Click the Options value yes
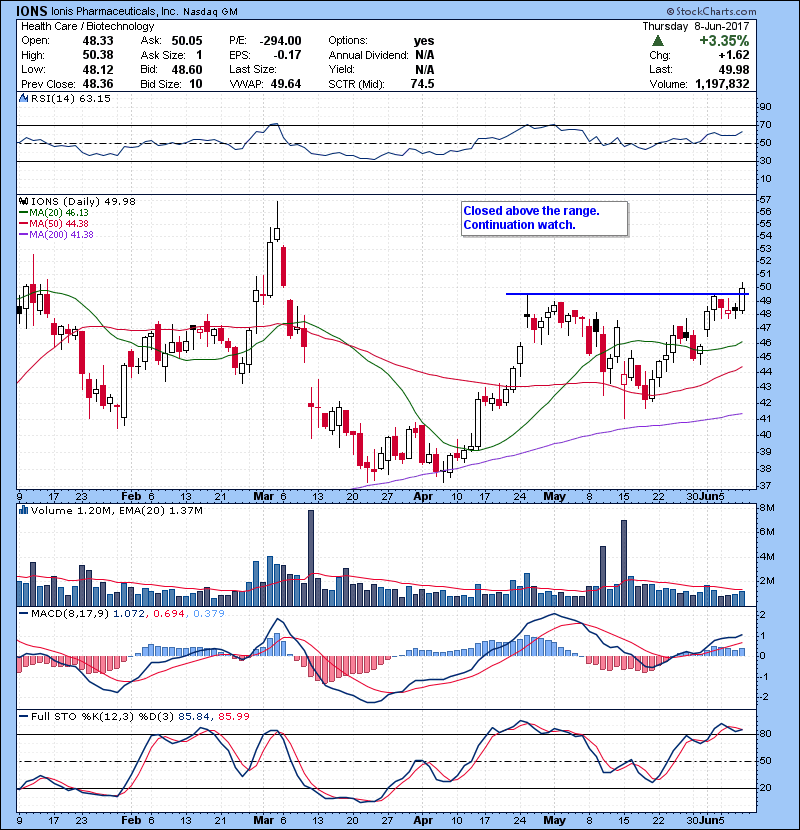Image resolution: width=800 pixels, height=830 pixels. click(424, 41)
